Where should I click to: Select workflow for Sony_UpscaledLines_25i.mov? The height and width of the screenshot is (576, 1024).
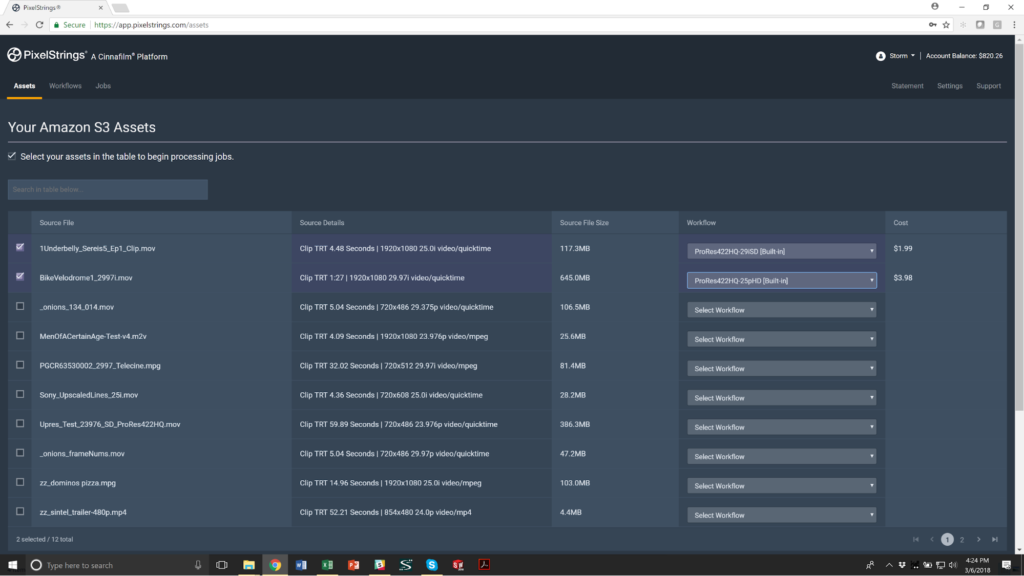coord(782,398)
